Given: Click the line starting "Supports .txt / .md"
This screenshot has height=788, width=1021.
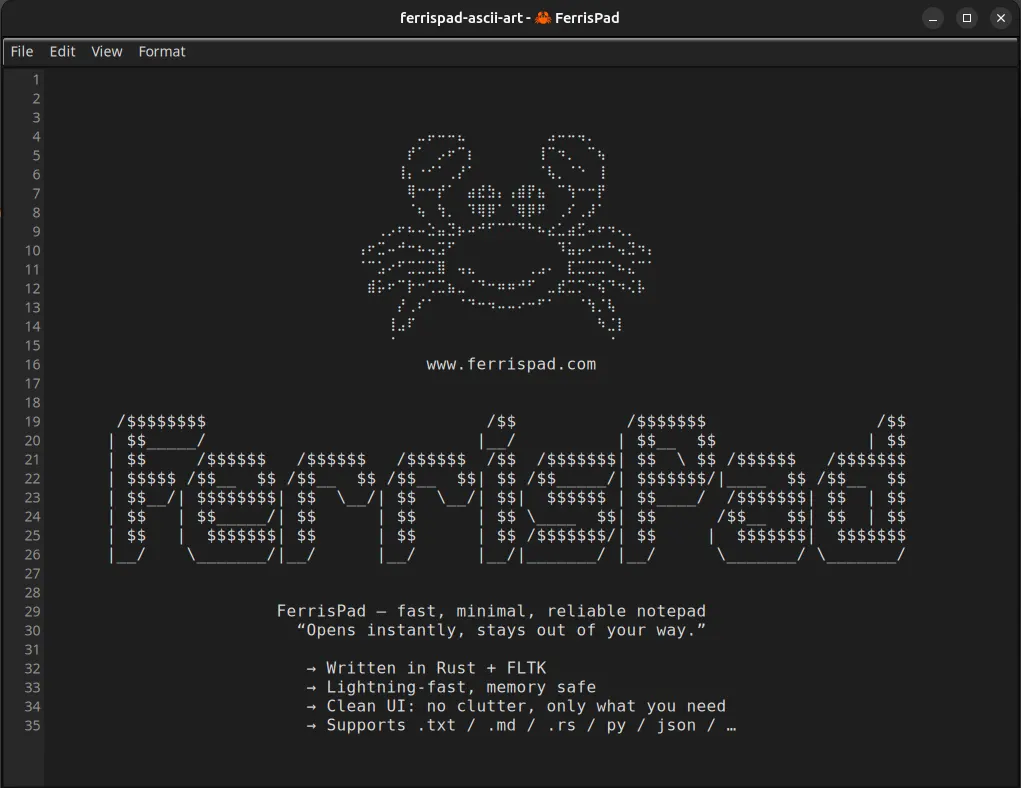Looking at the screenshot, I should click(x=521, y=725).
